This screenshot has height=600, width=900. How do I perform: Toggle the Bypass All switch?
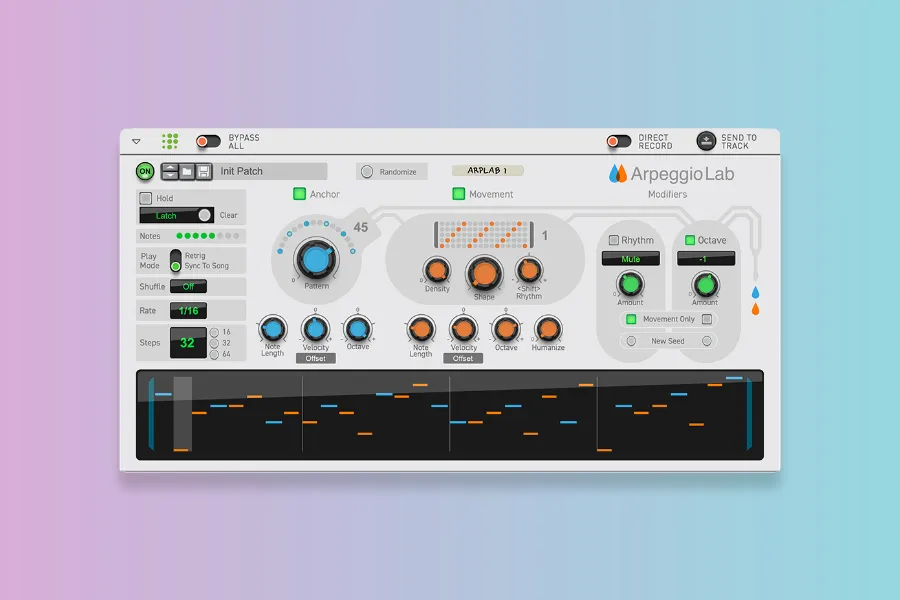coord(208,141)
